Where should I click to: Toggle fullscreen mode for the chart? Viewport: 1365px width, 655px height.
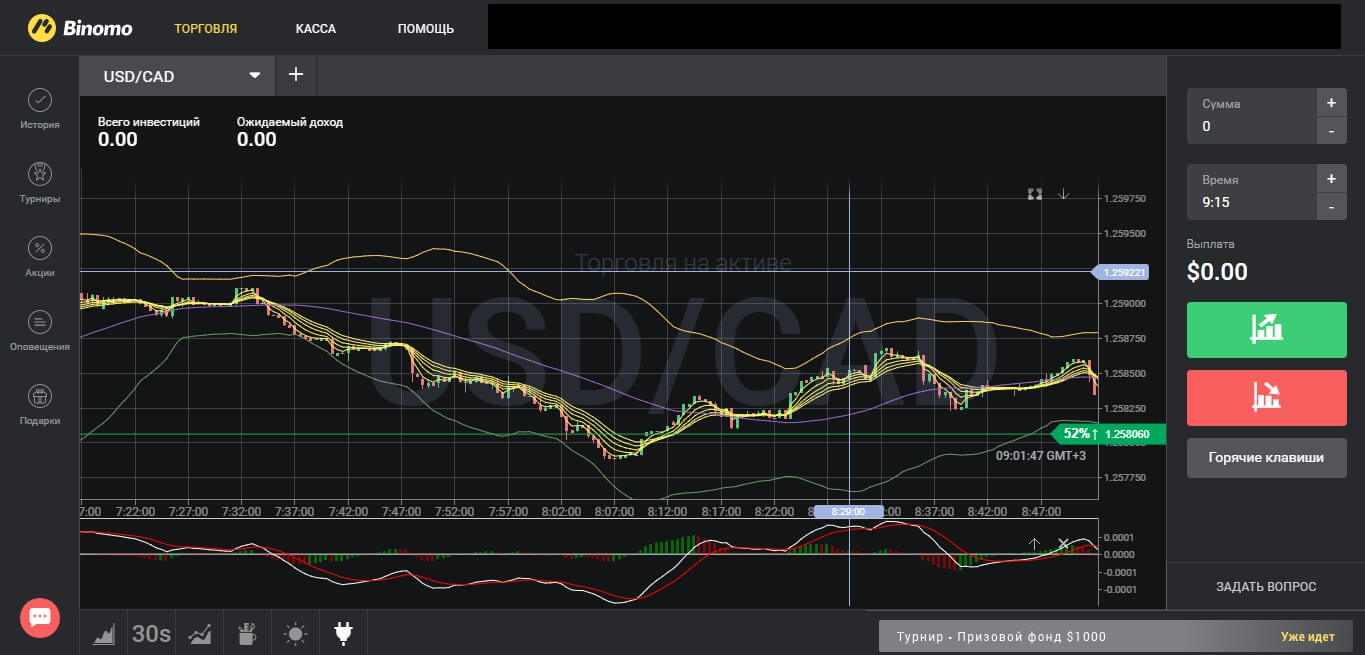tap(1035, 194)
